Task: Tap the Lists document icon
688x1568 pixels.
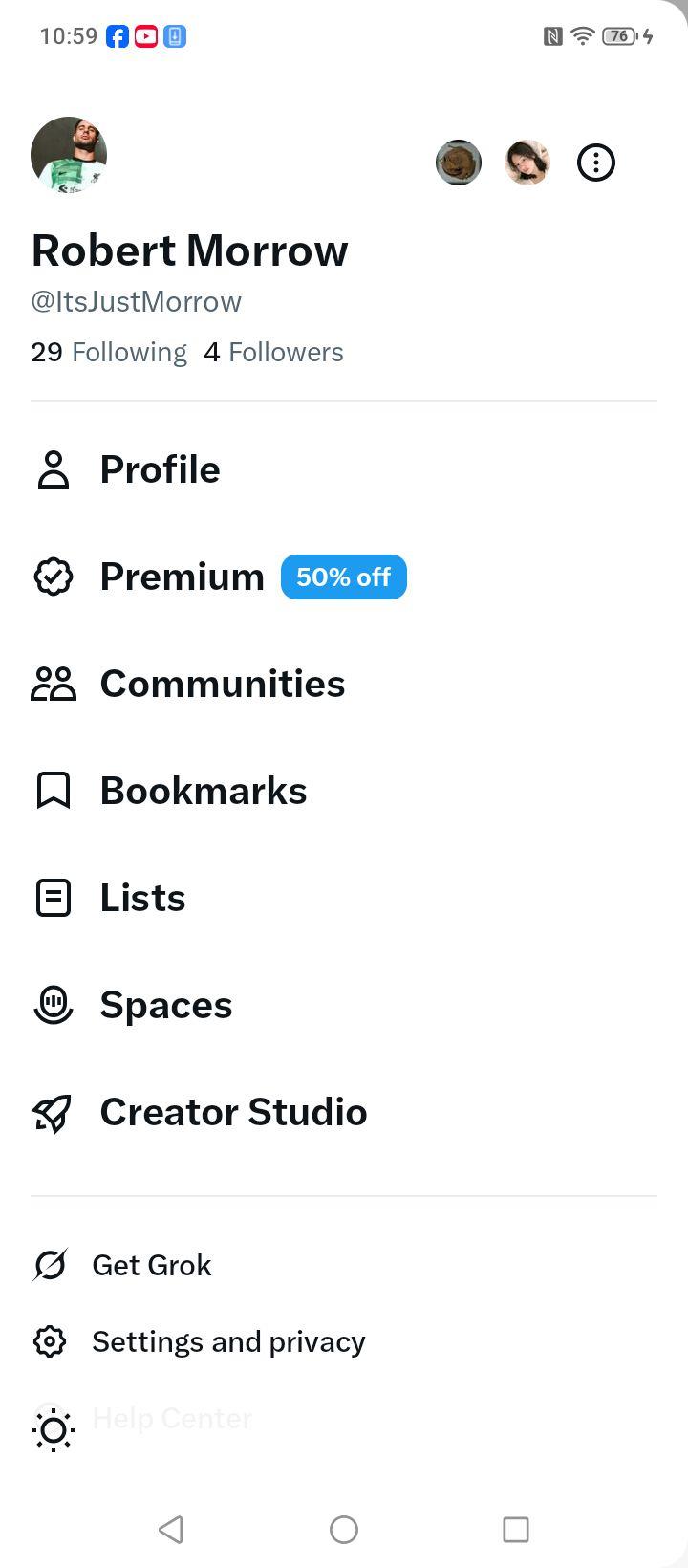Action: click(x=54, y=898)
